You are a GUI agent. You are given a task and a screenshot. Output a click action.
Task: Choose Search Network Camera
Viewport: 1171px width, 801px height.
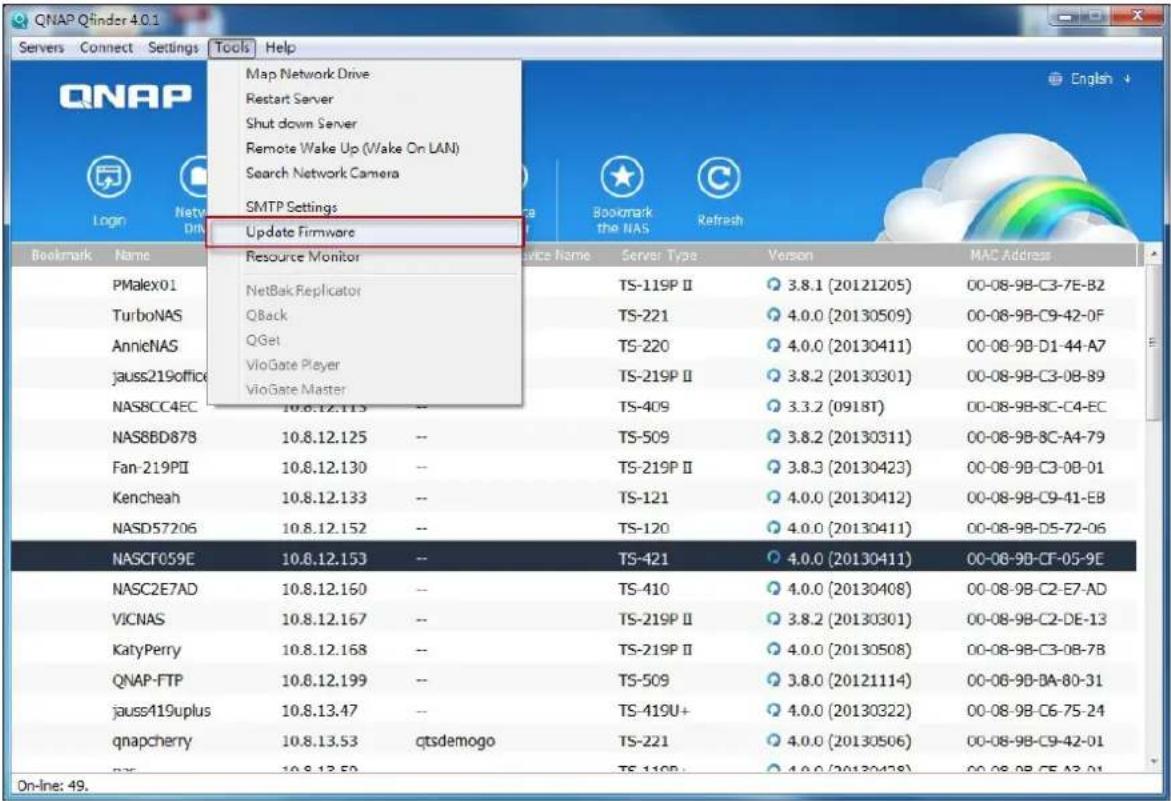point(364,172)
